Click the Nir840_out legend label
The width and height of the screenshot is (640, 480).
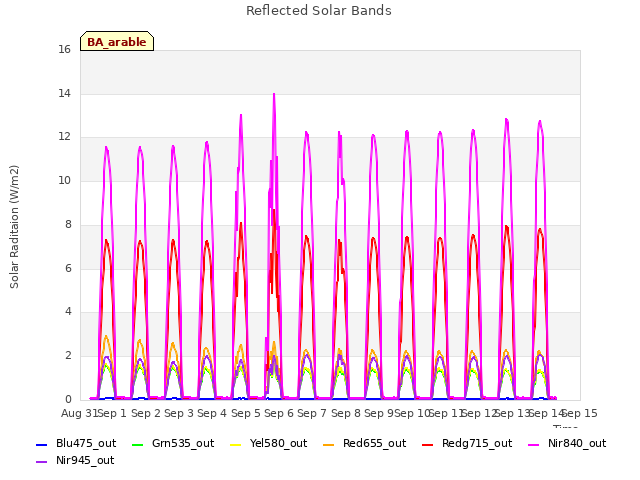click(577, 443)
